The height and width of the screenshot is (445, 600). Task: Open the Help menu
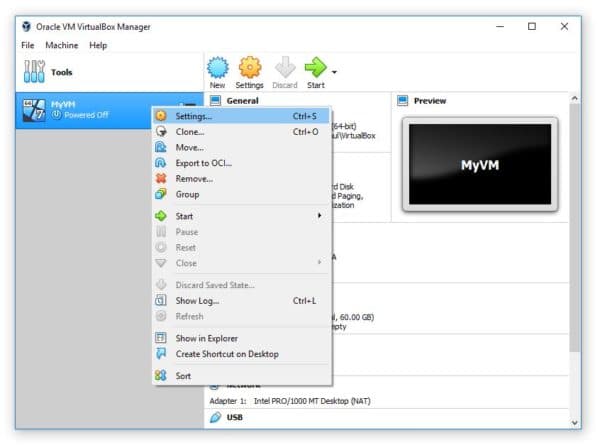[x=98, y=45]
